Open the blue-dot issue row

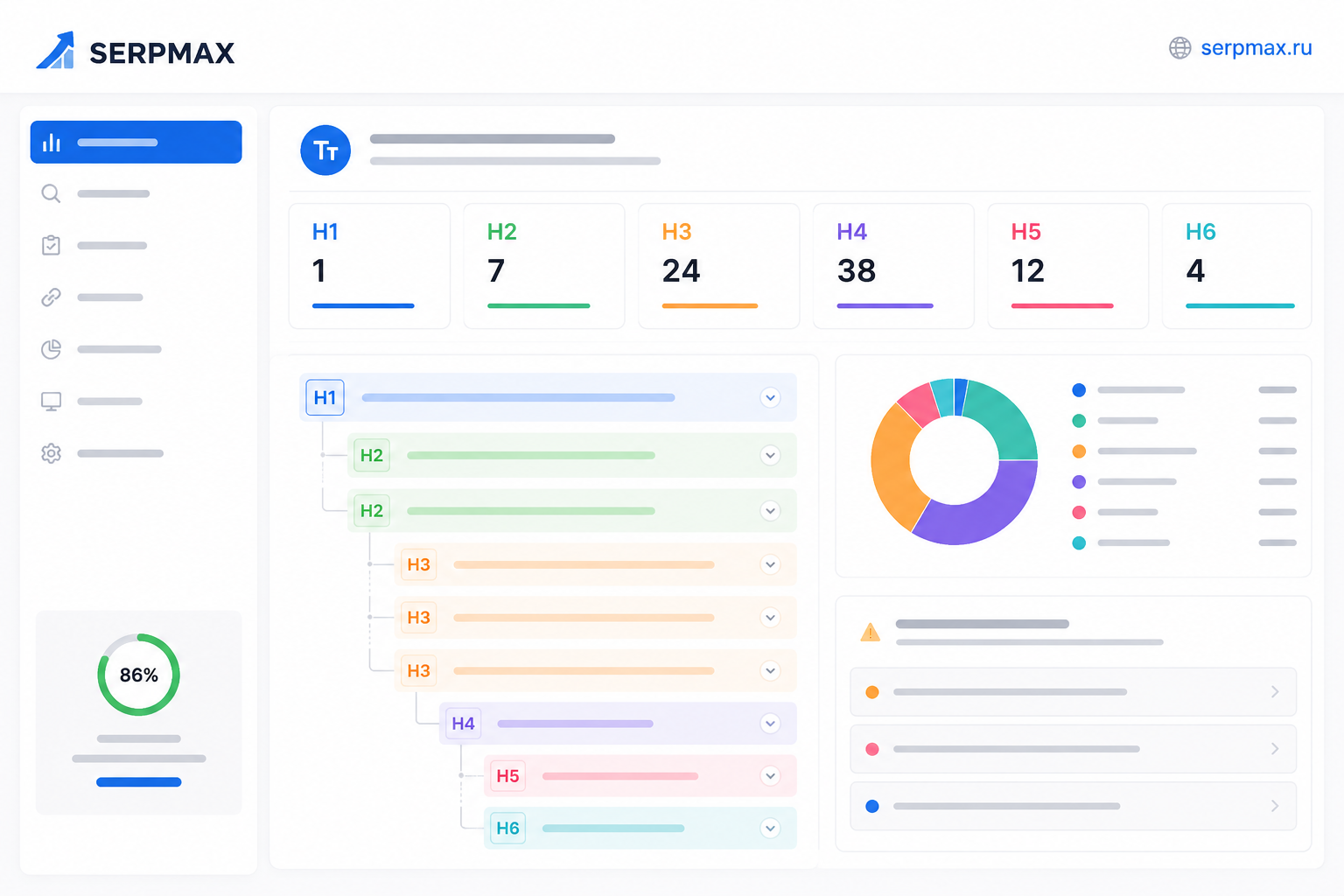1074,806
